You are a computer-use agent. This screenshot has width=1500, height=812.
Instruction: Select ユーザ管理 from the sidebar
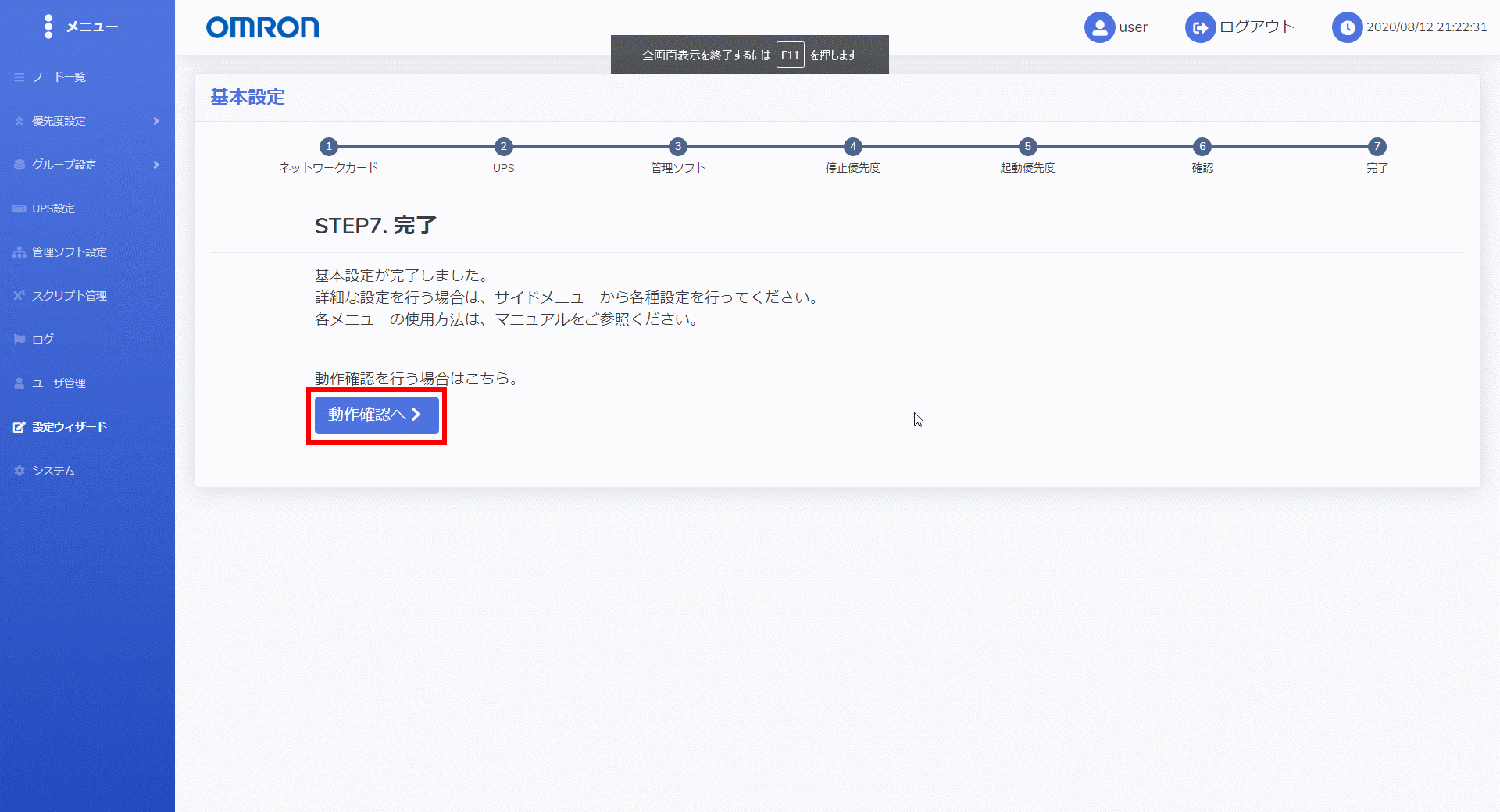(x=59, y=383)
